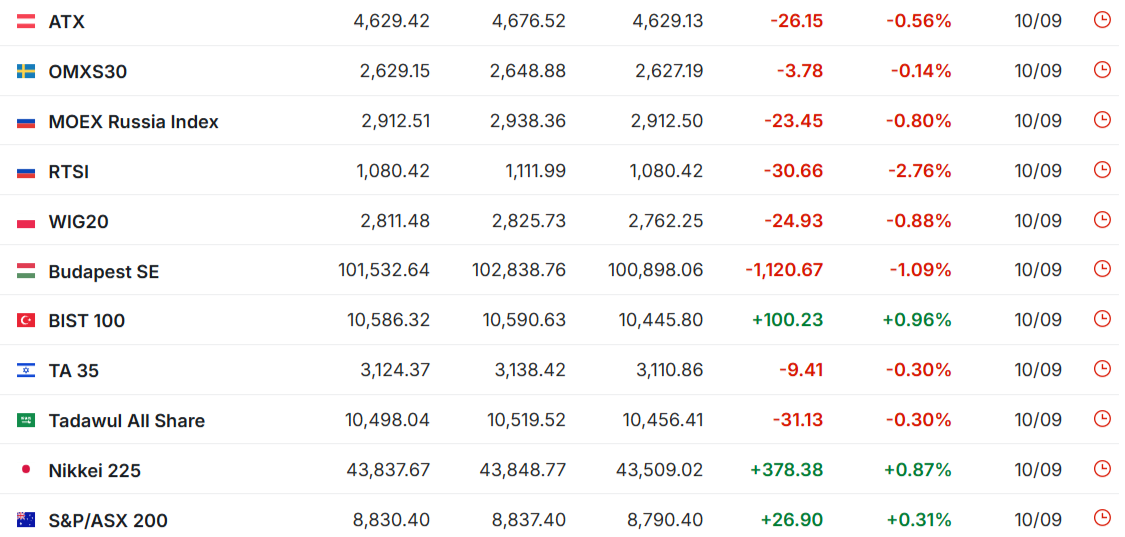The width and height of the screenshot is (1125, 537).
Task: Click the Saudi flag beside Tadawul All Share
Action: (x=26, y=420)
